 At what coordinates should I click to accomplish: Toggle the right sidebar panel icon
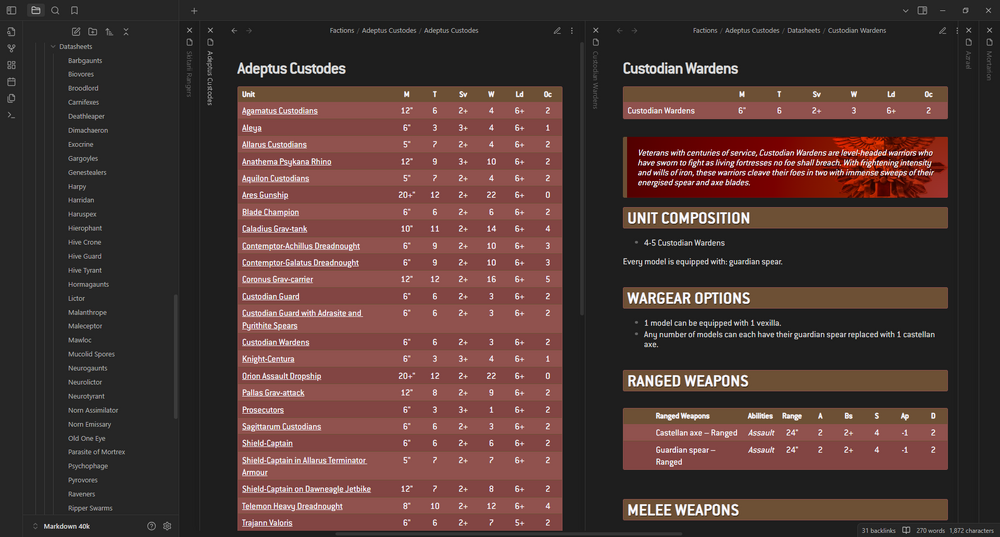pos(922,10)
